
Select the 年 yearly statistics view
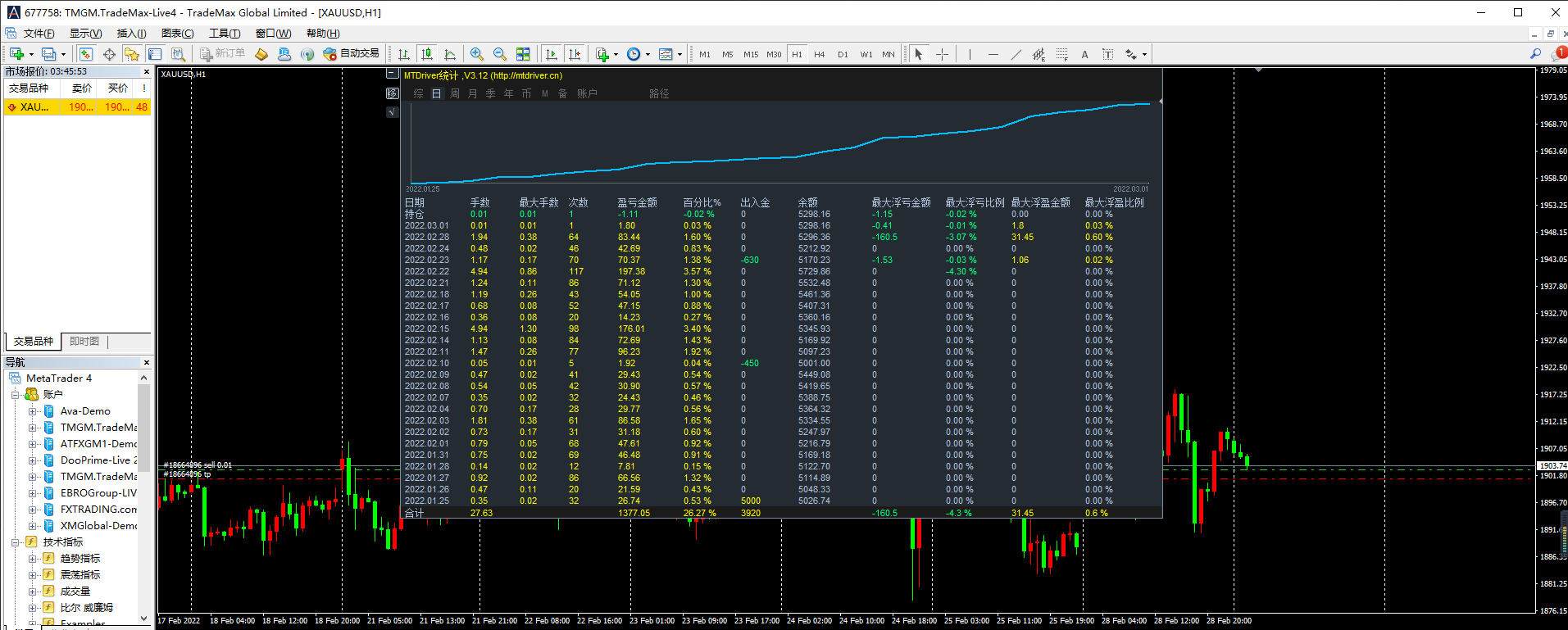pyautogui.click(x=508, y=94)
